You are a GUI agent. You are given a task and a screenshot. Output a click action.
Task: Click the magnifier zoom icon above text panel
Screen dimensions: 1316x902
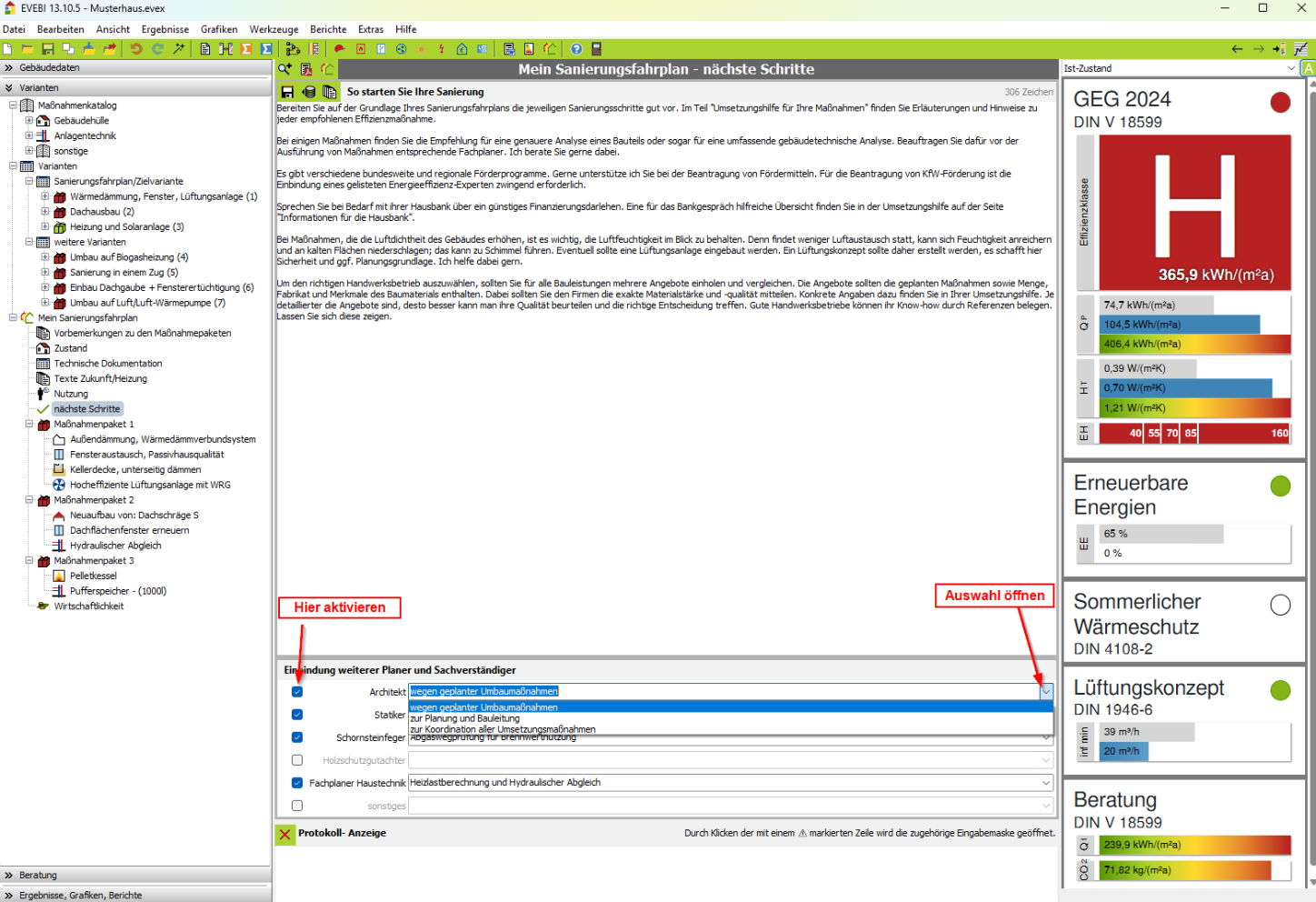285,69
